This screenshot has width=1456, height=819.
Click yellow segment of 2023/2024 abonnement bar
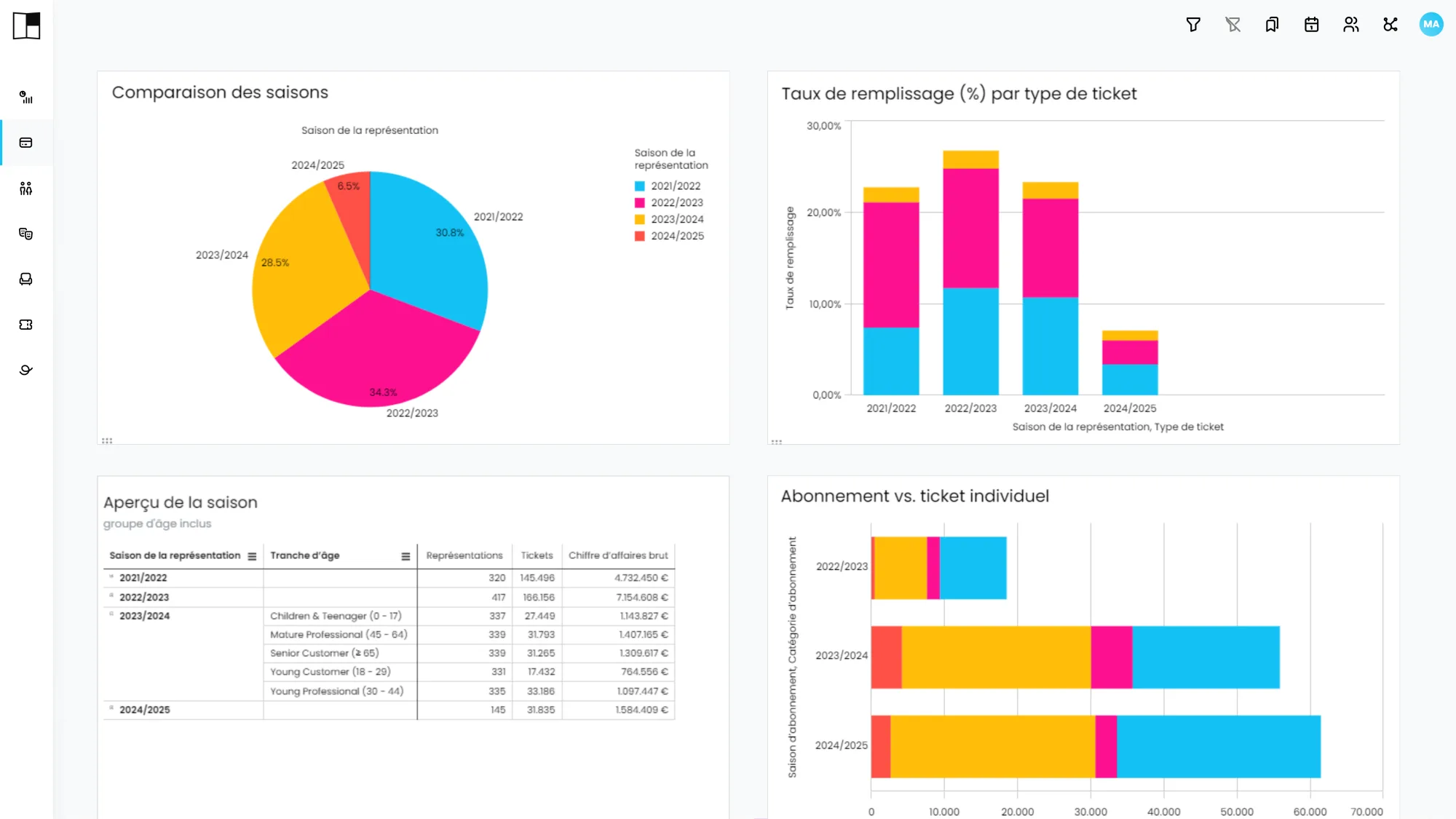pos(996,657)
